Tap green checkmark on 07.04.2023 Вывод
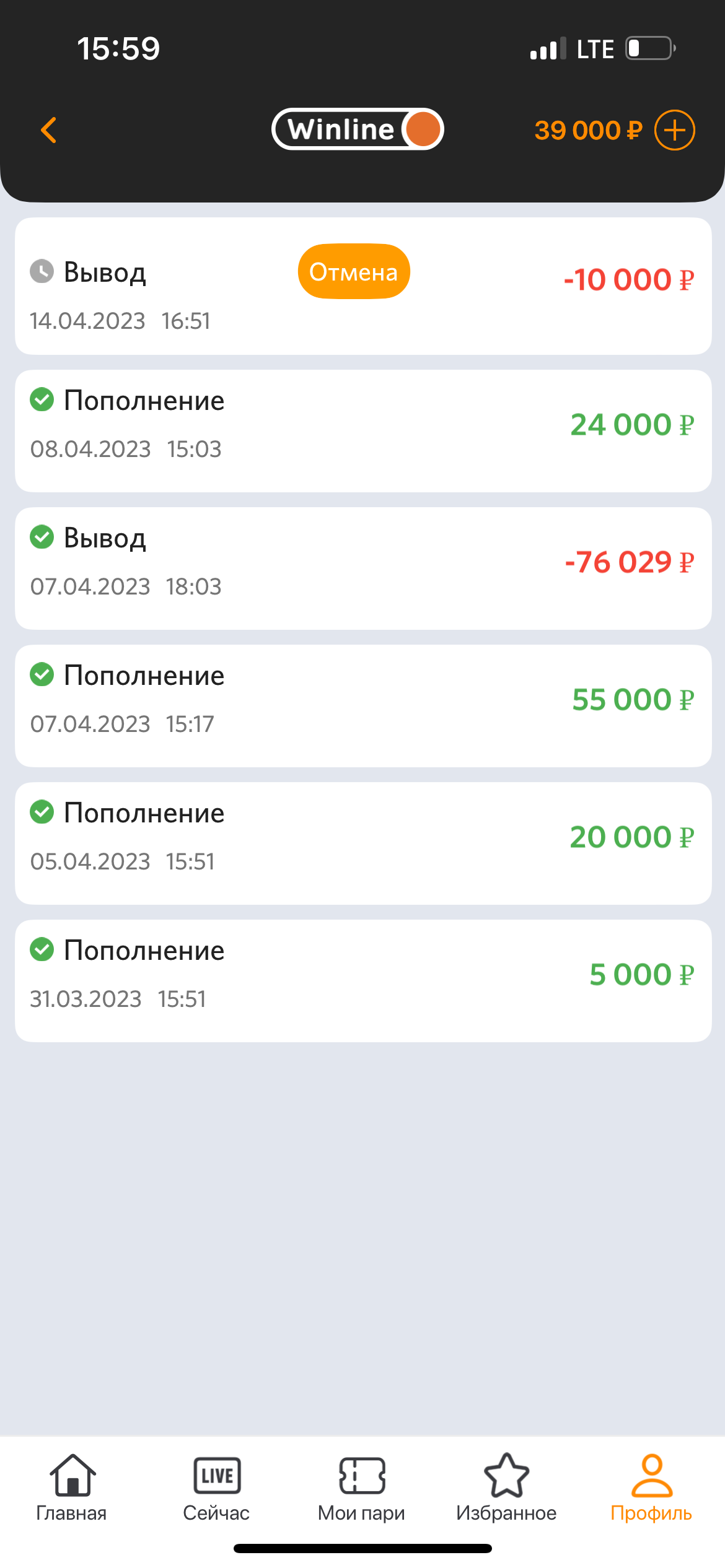Image resolution: width=725 pixels, height=1568 pixels. 42,537
